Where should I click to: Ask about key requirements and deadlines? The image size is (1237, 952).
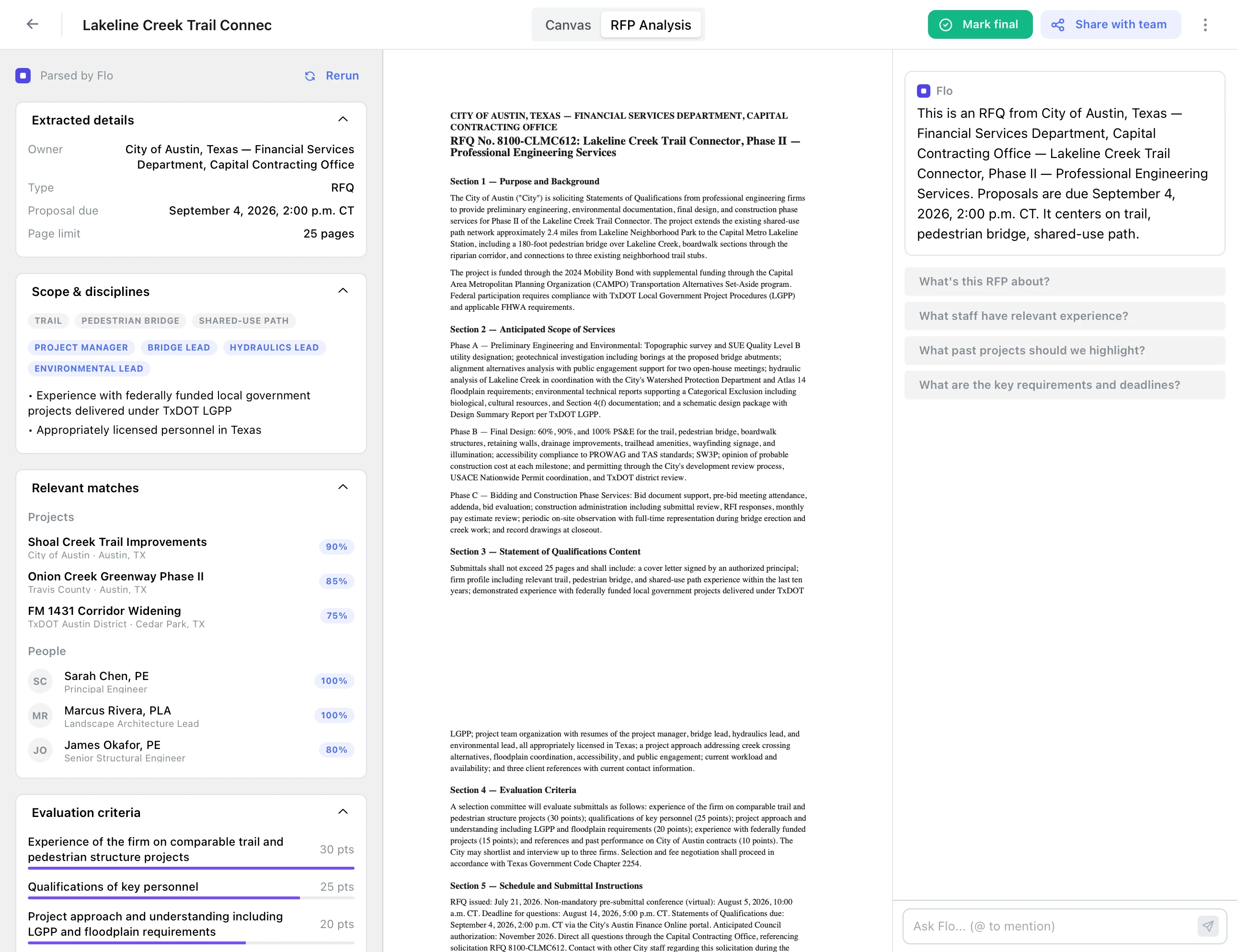coord(1064,385)
